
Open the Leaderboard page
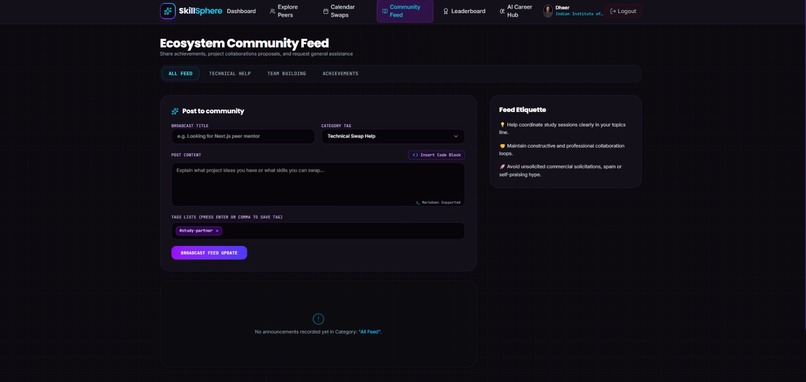[464, 11]
